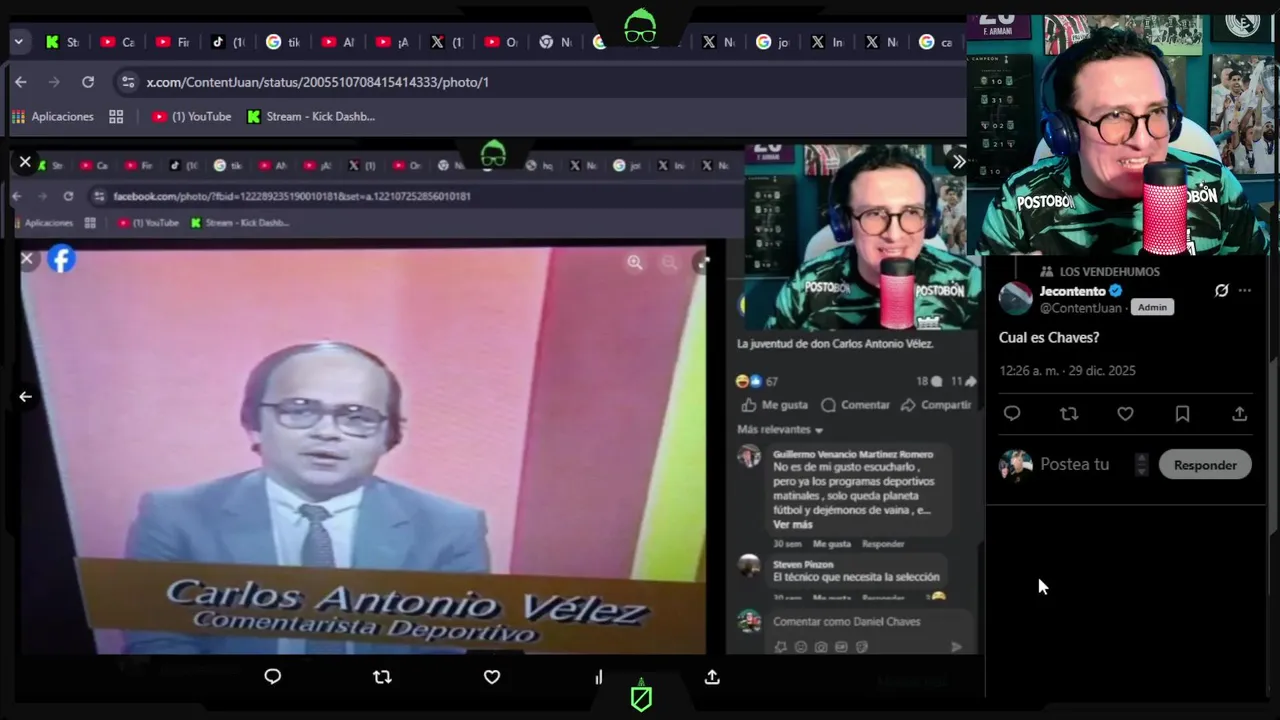Switch to the X 'In' tab
Screen dimensions: 1280x720
point(827,42)
